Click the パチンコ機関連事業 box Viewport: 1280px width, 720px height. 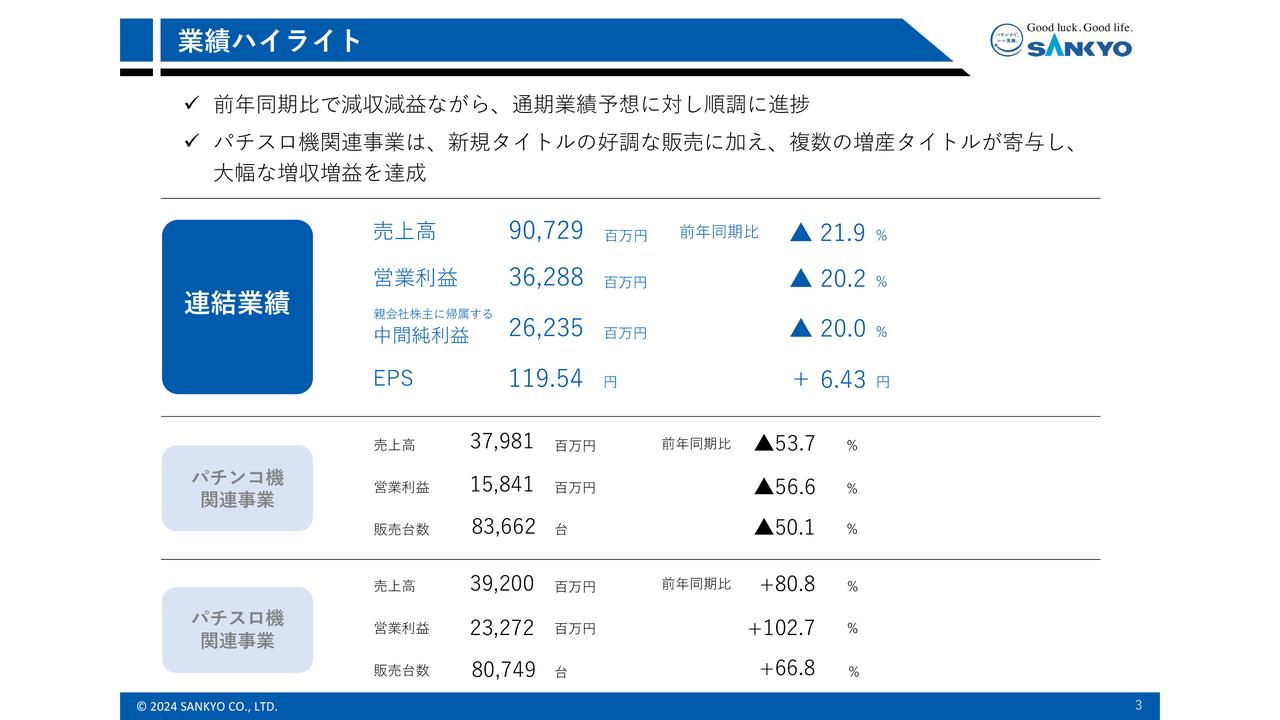pos(237,488)
